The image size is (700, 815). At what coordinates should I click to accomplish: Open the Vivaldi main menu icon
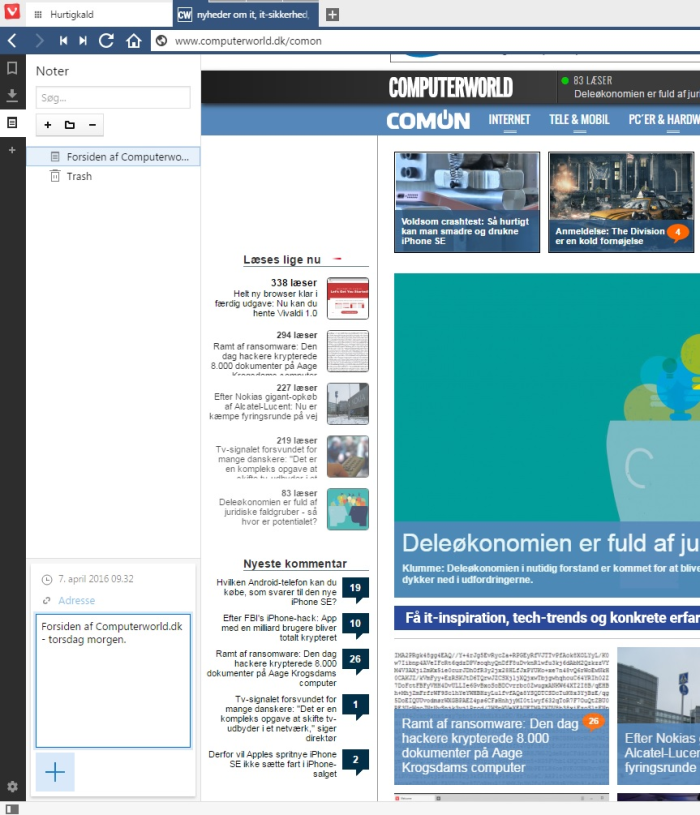click(x=11, y=11)
